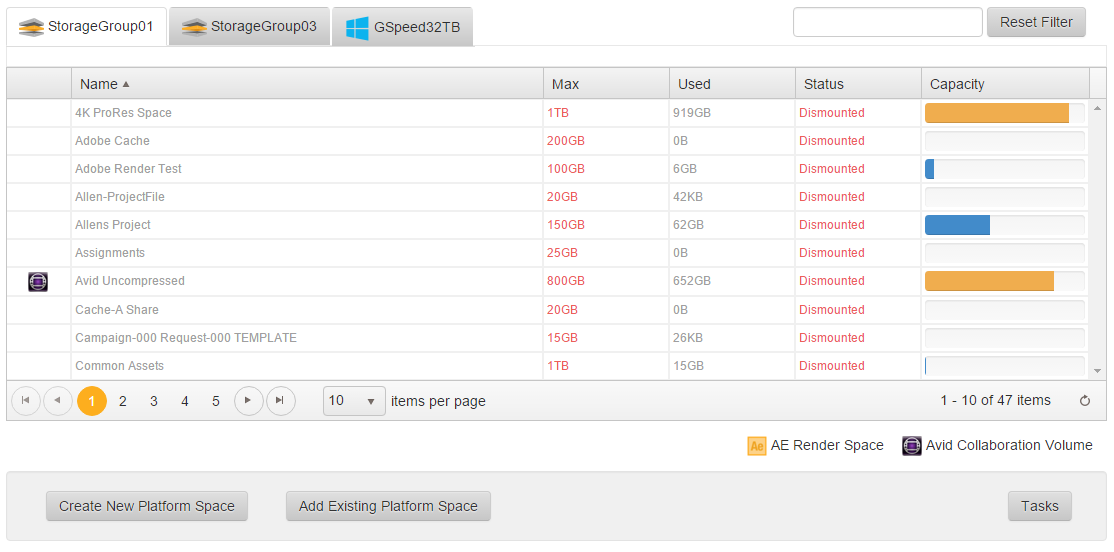This screenshot has height=552, width=1114.
Task: Click the Name column sort arrow
Action: [x=126, y=84]
